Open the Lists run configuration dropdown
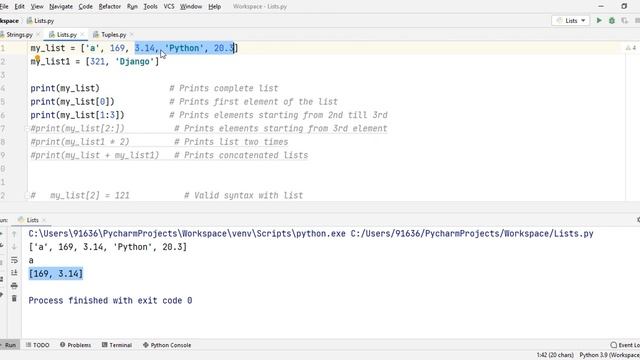This screenshot has height=360, width=640. (x=571, y=20)
